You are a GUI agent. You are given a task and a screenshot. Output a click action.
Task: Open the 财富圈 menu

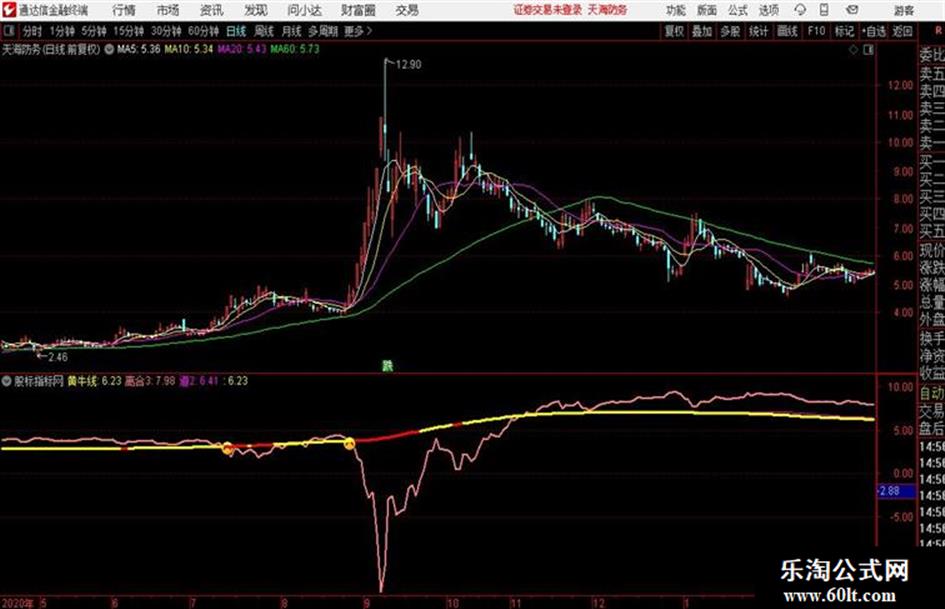(358, 10)
